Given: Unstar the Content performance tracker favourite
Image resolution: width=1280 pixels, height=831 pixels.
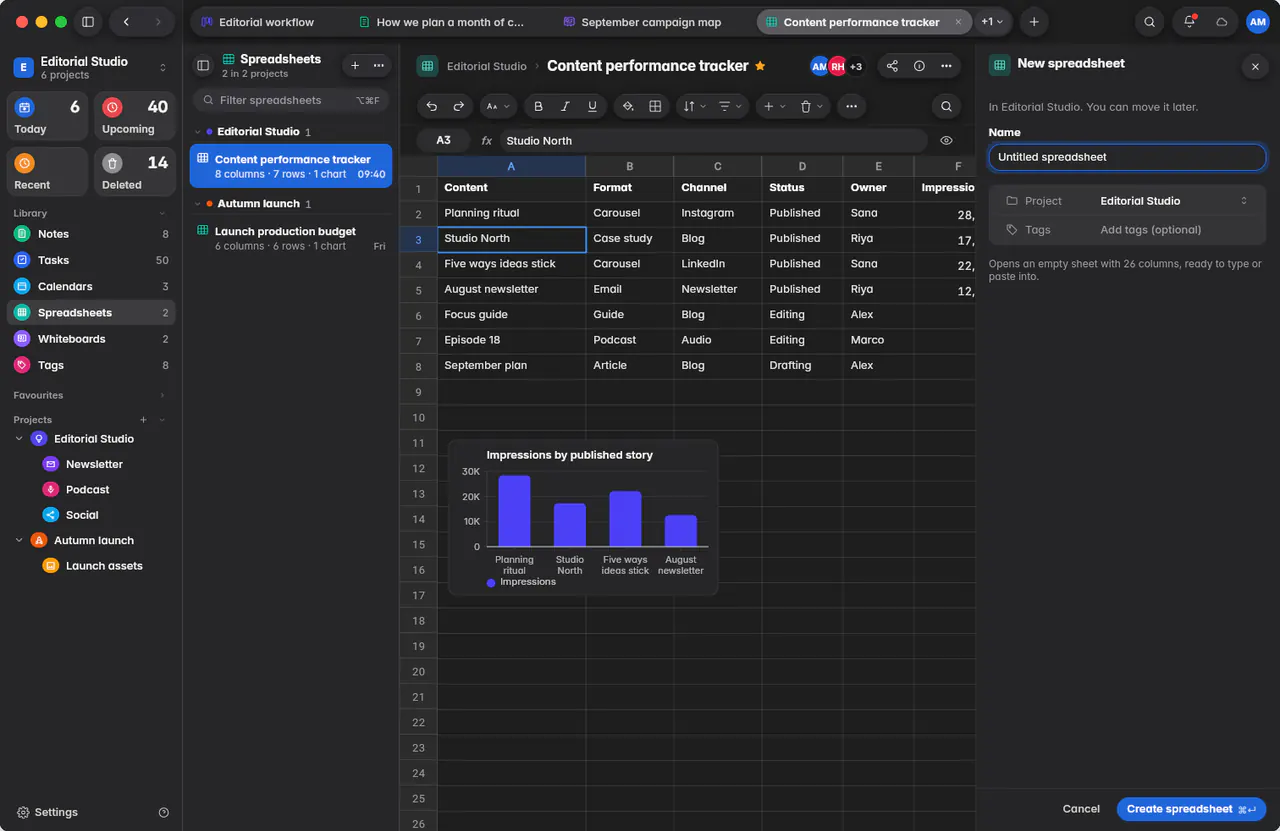Looking at the screenshot, I should 760,66.
